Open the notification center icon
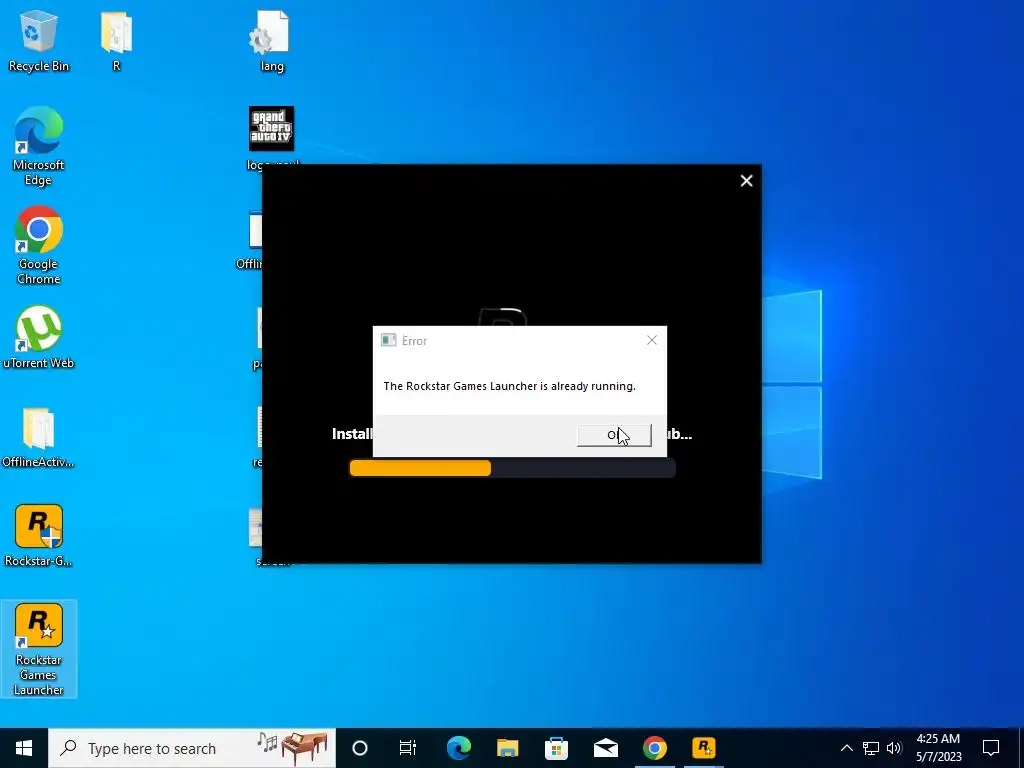Viewport: 1024px width, 768px height. (x=991, y=748)
